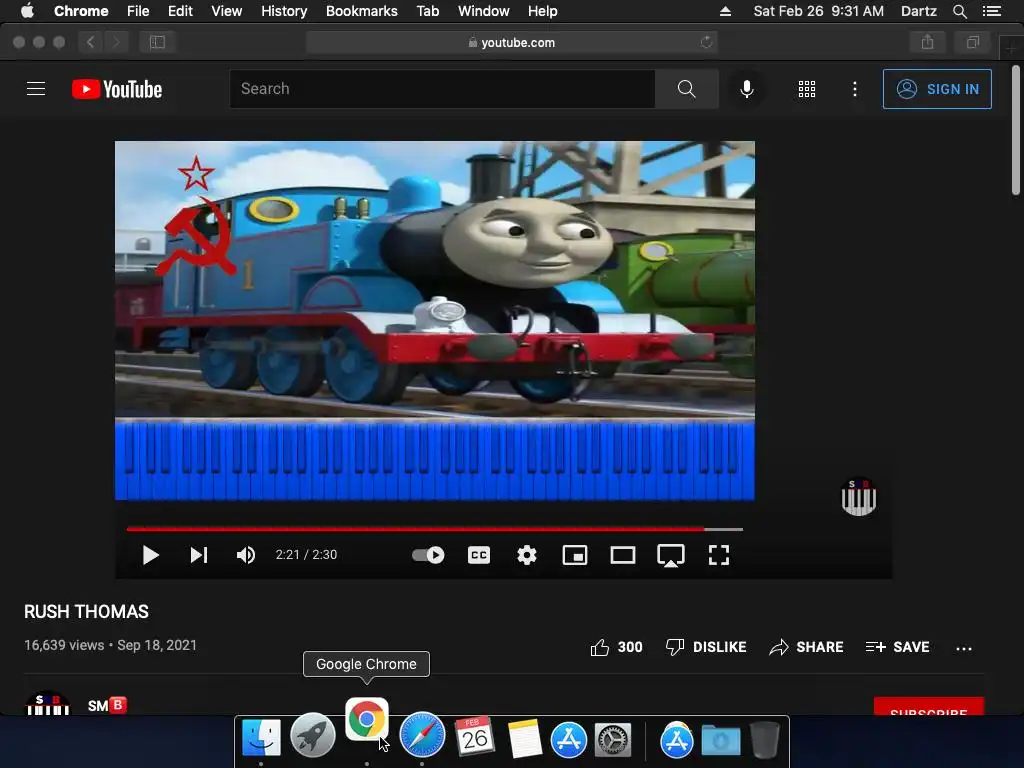Open Calendar from the Dock
Viewport: 1024px width, 768px height.
tap(475, 736)
